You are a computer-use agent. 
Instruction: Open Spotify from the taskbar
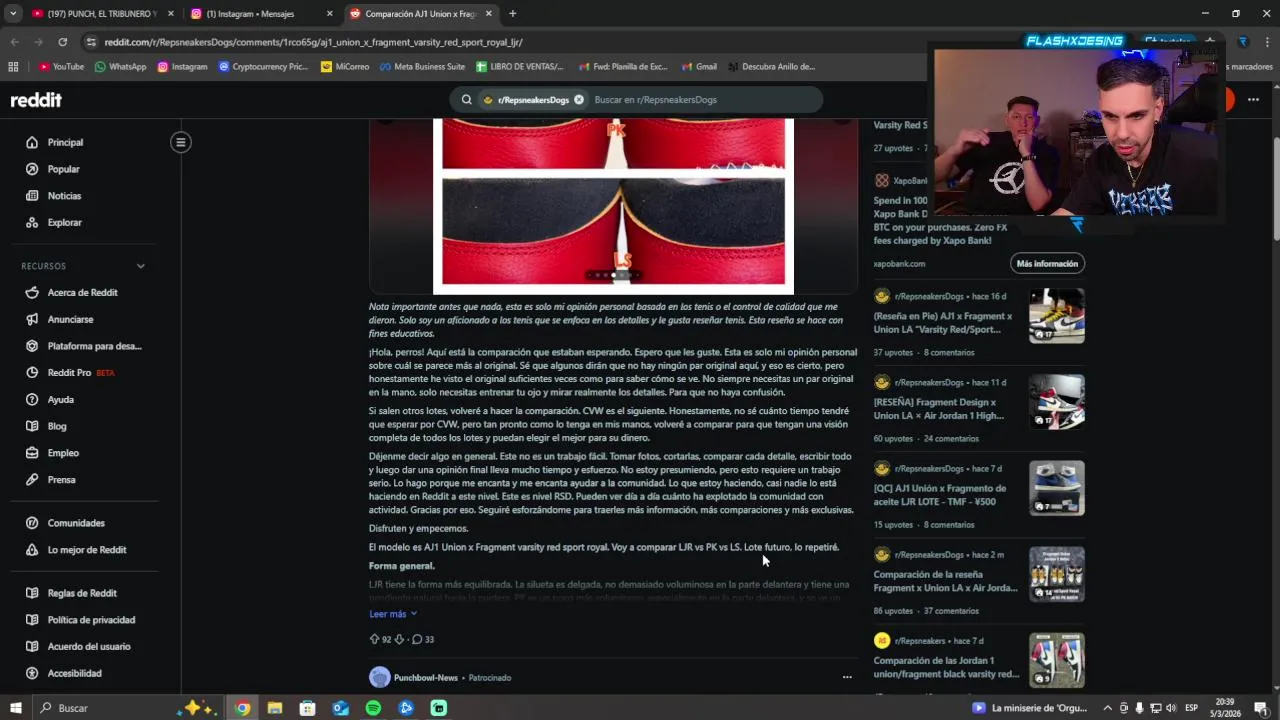click(373, 708)
